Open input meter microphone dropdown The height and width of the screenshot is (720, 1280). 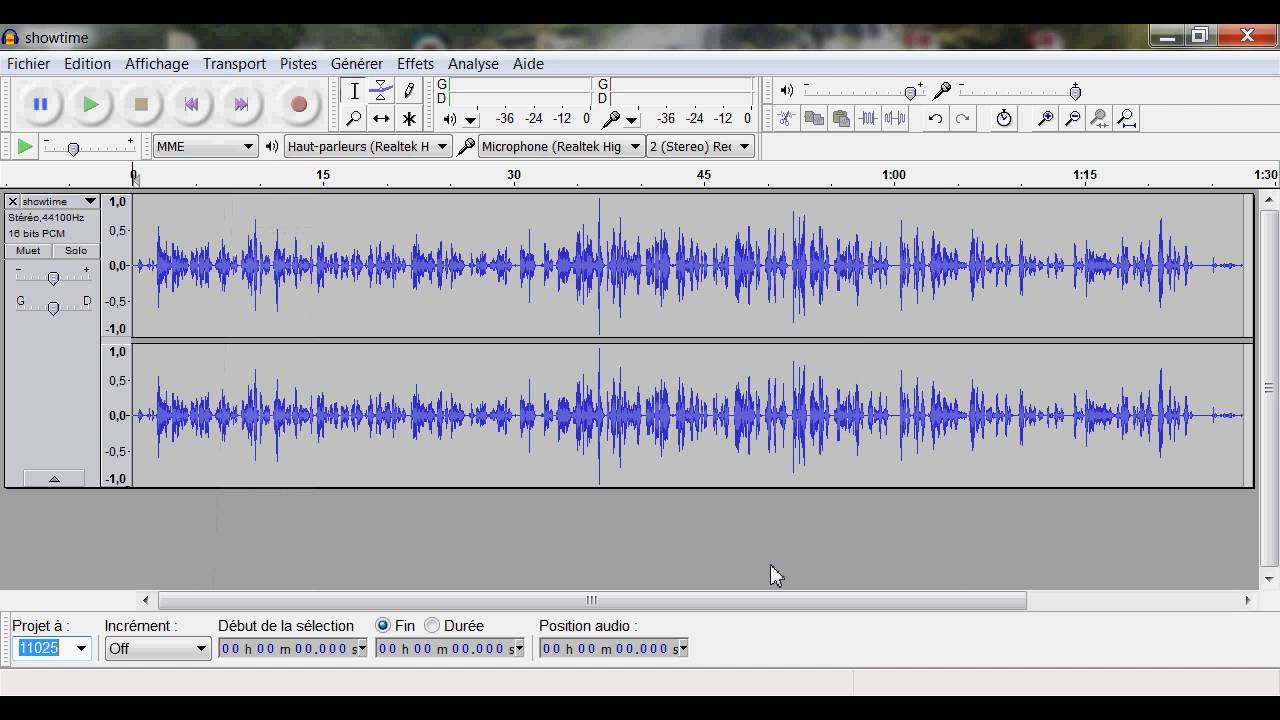coord(631,120)
